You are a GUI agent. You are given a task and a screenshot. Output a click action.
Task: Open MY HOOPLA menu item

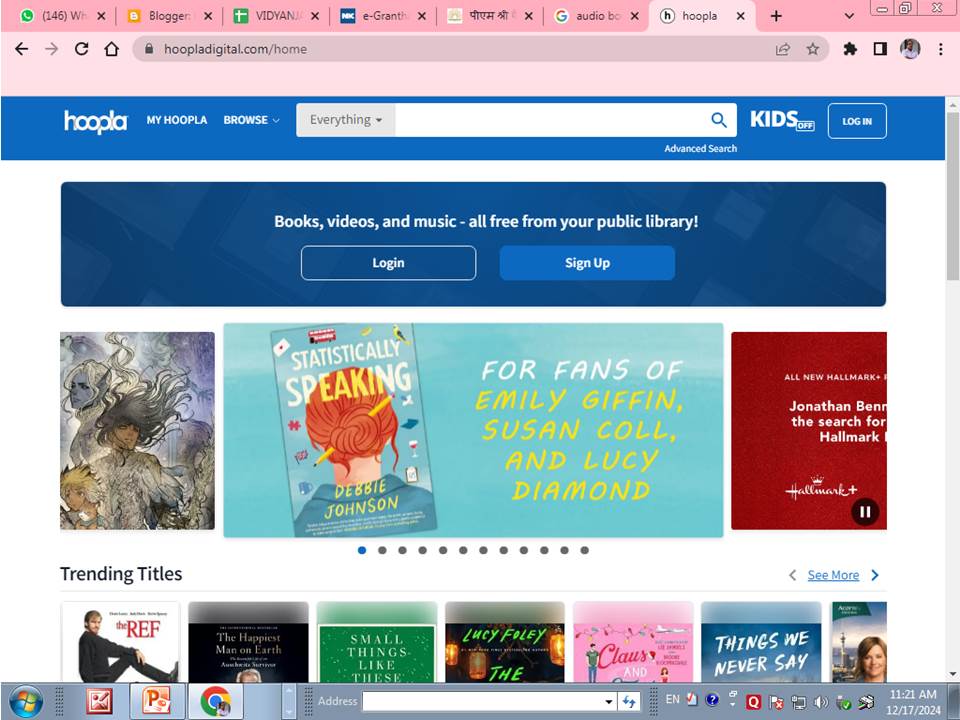point(177,120)
